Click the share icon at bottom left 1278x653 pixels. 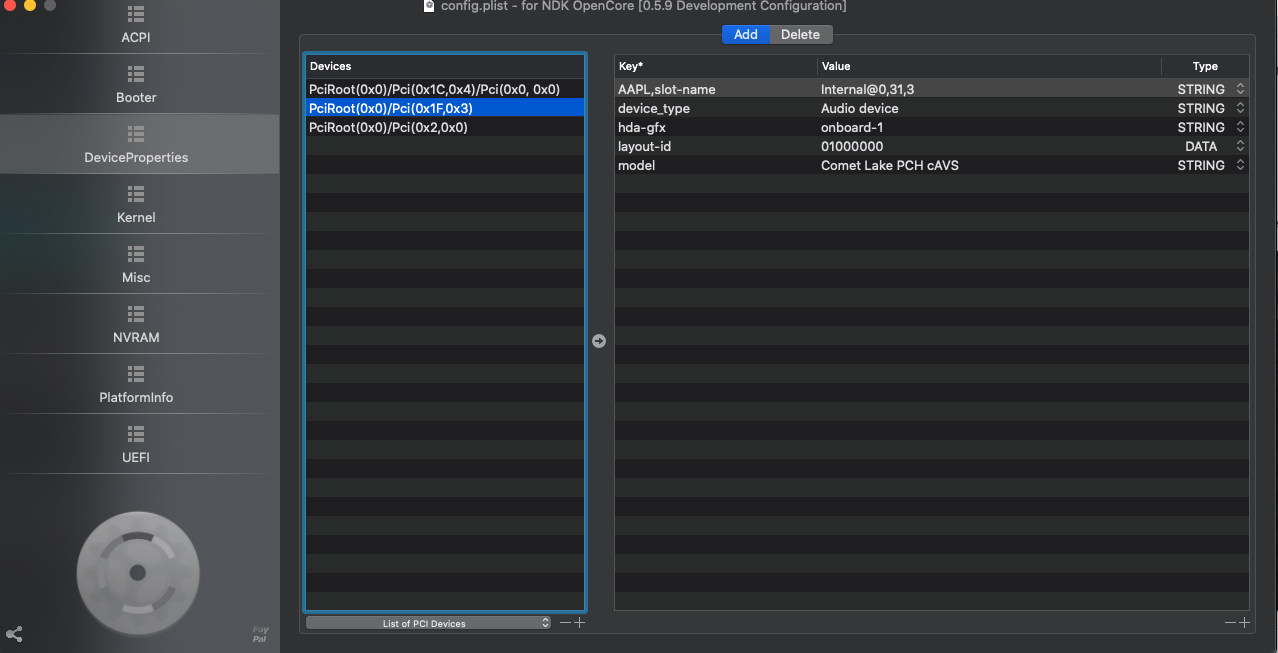[x=15, y=634]
